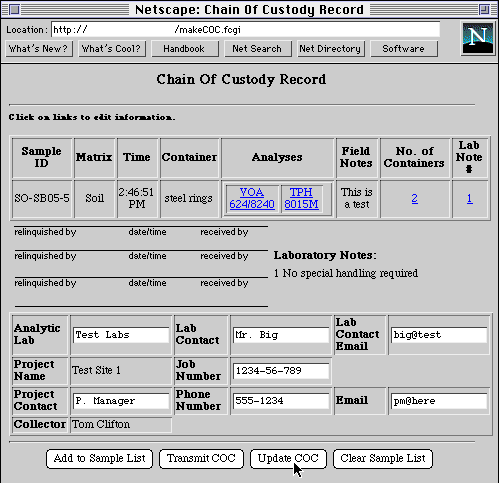Click the Software button

[x=404, y=49]
